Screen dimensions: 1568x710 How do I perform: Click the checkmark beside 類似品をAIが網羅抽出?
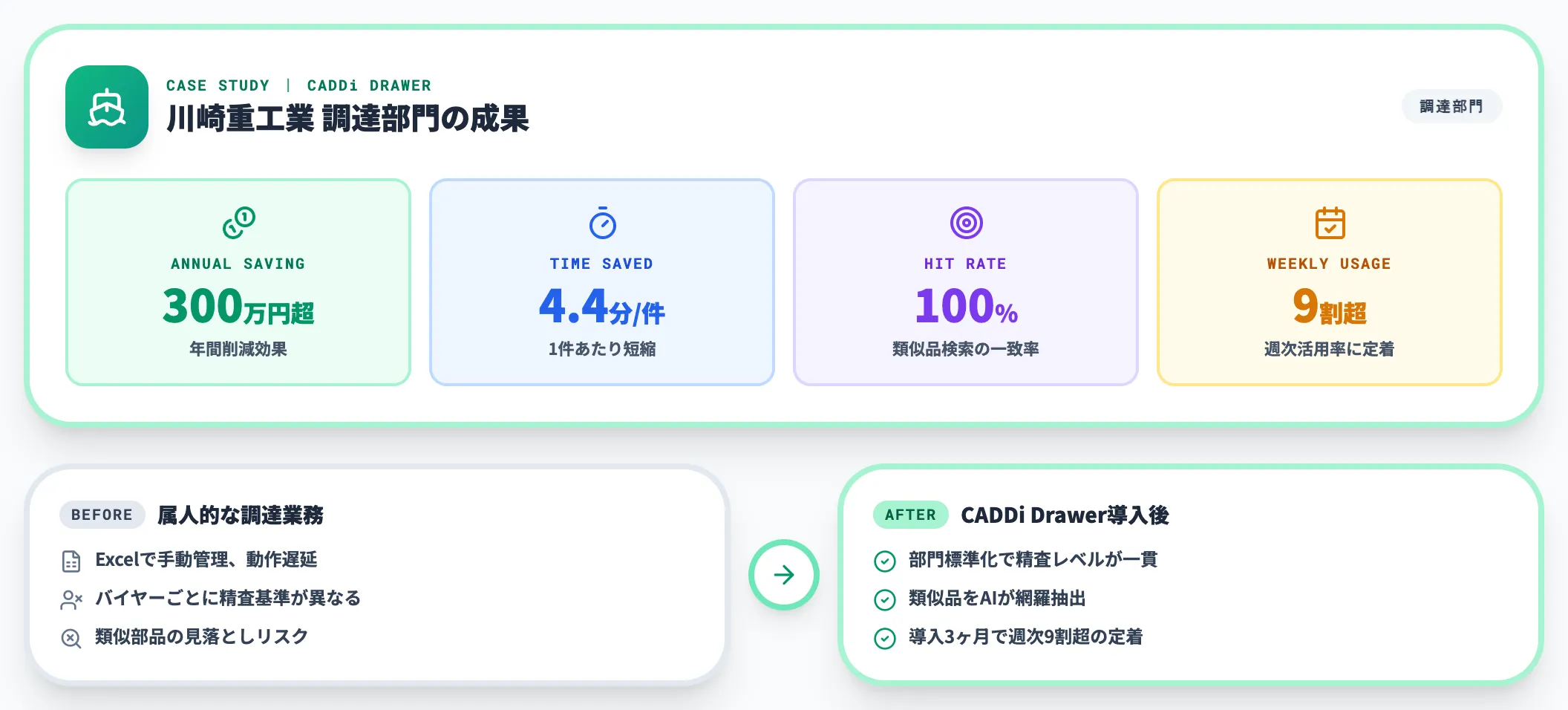tap(884, 599)
